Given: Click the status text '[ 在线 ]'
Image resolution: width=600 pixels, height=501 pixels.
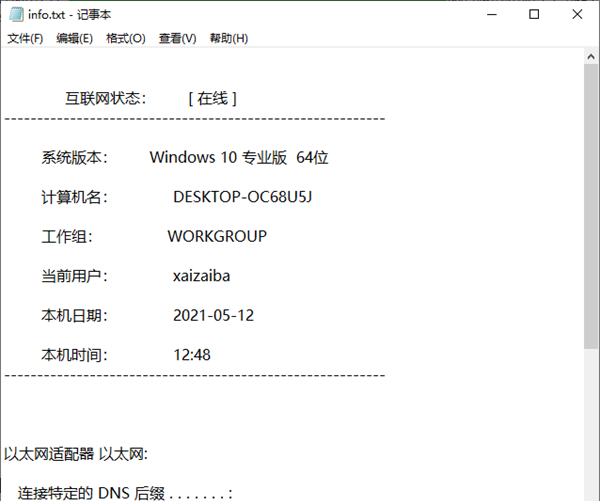Looking at the screenshot, I should [x=213, y=99].
